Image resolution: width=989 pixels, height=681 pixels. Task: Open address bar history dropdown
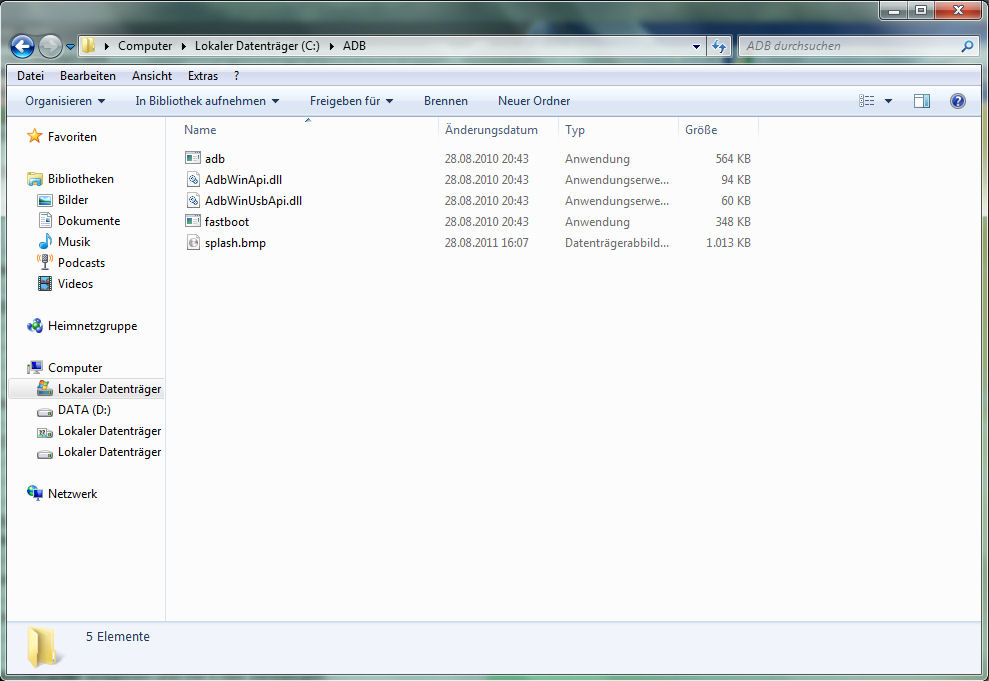click(696, 46)
